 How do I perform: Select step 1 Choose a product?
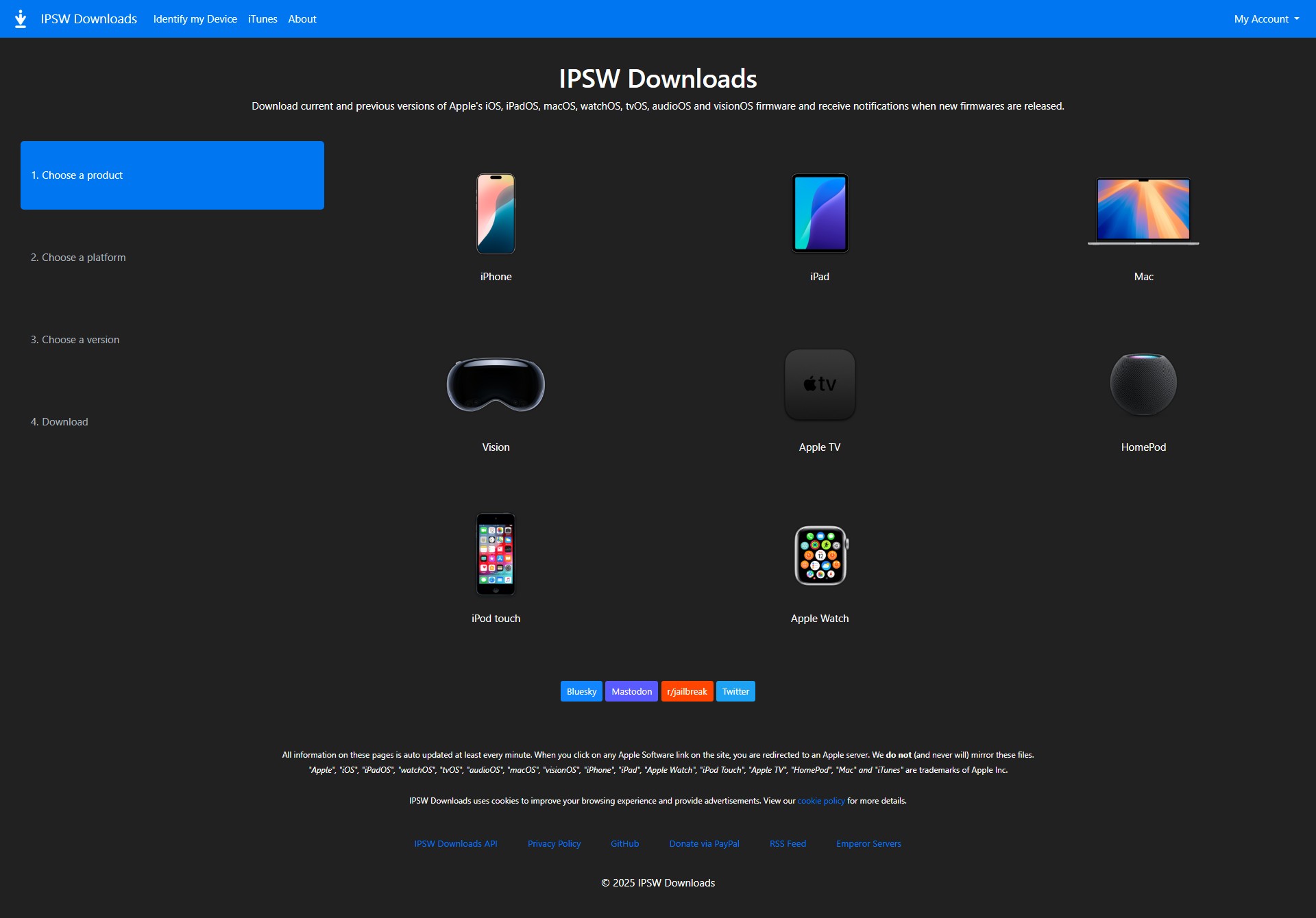coord(172,175)
